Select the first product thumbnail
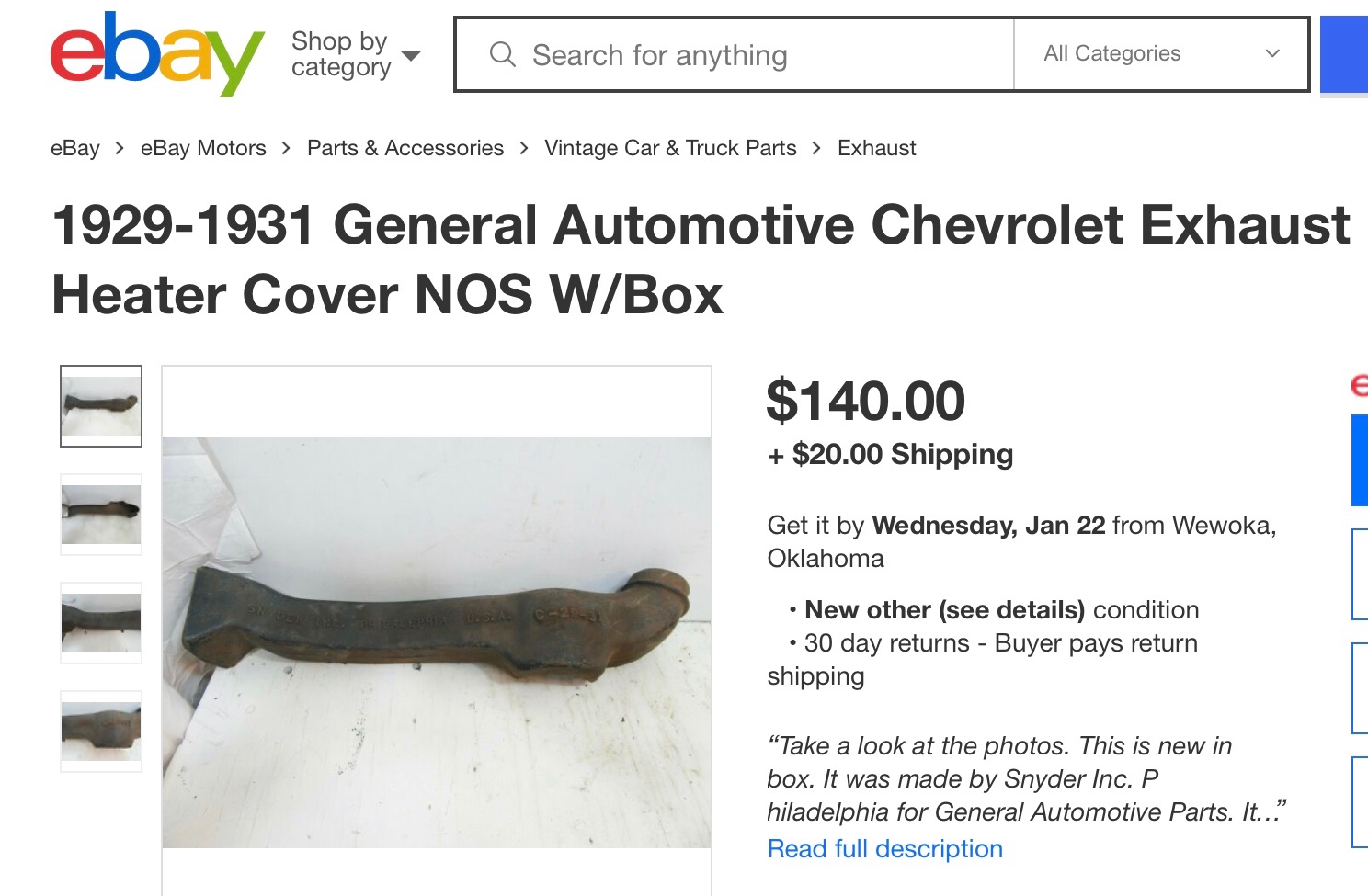This screenshot has width=1368, height=896. [101, 406]
